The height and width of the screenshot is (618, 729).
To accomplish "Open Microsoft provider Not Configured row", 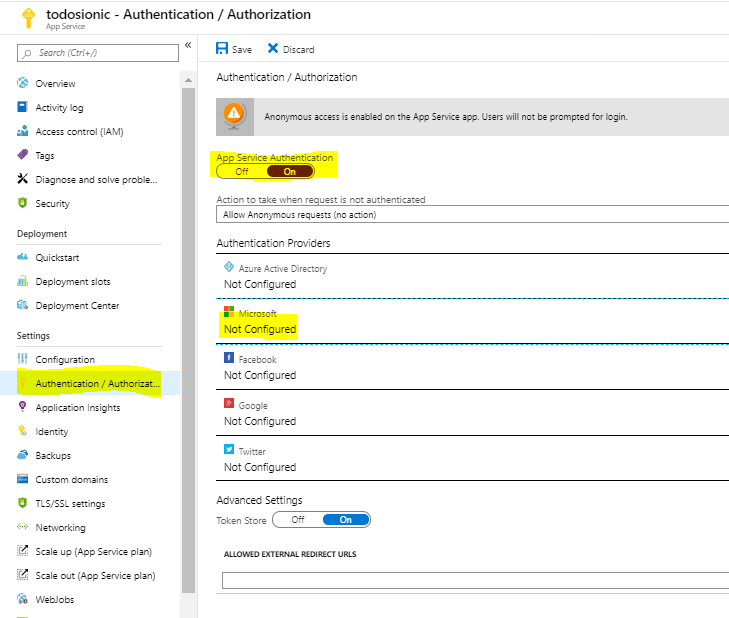I will [472, 321].
